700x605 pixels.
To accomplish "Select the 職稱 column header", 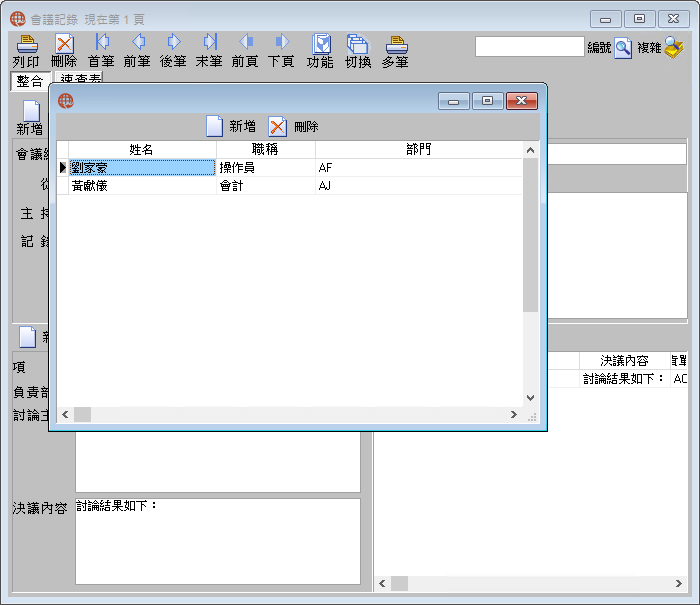I will point(266,150).
